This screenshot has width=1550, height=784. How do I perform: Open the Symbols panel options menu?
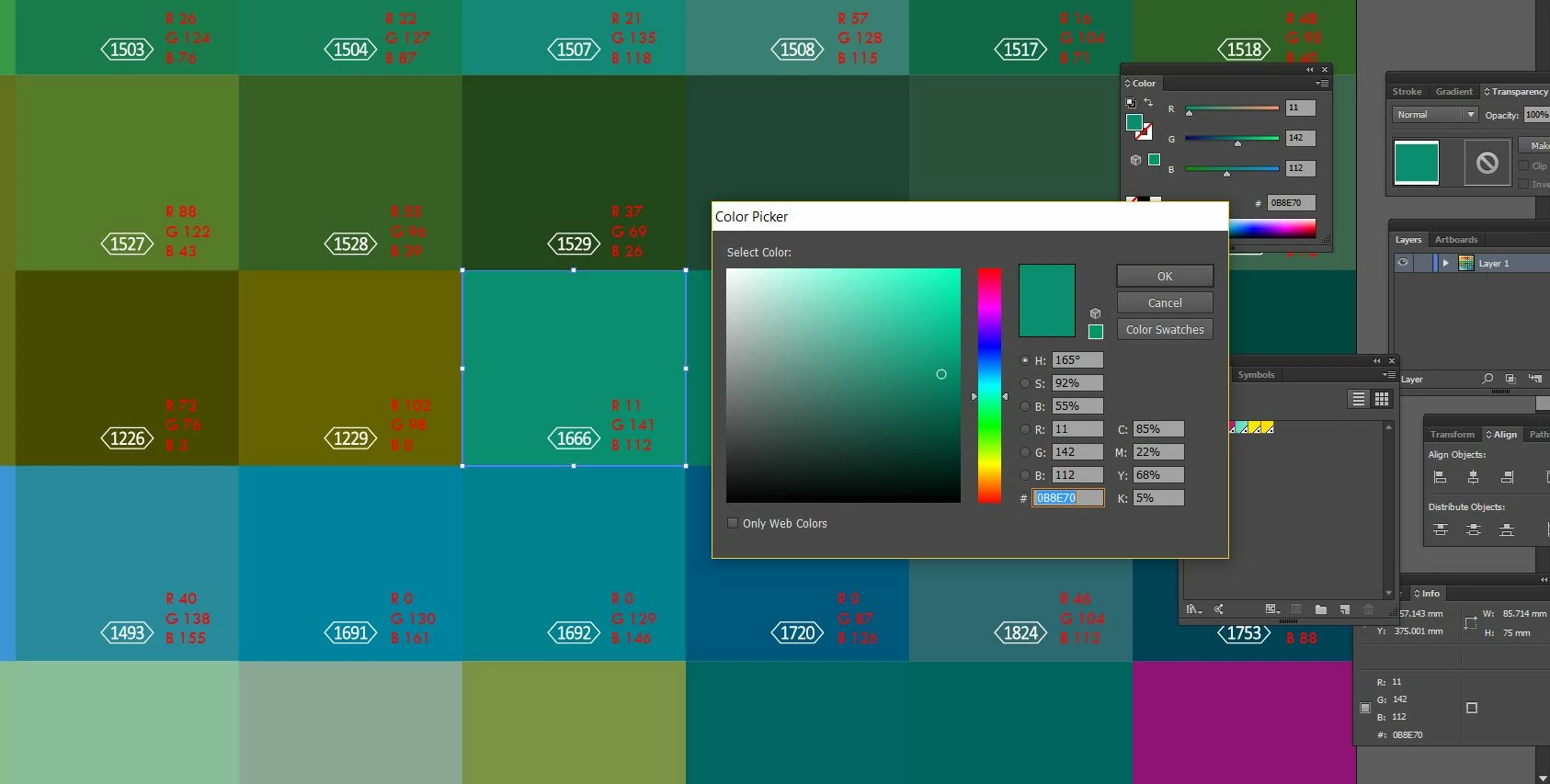click(1388, 375)
